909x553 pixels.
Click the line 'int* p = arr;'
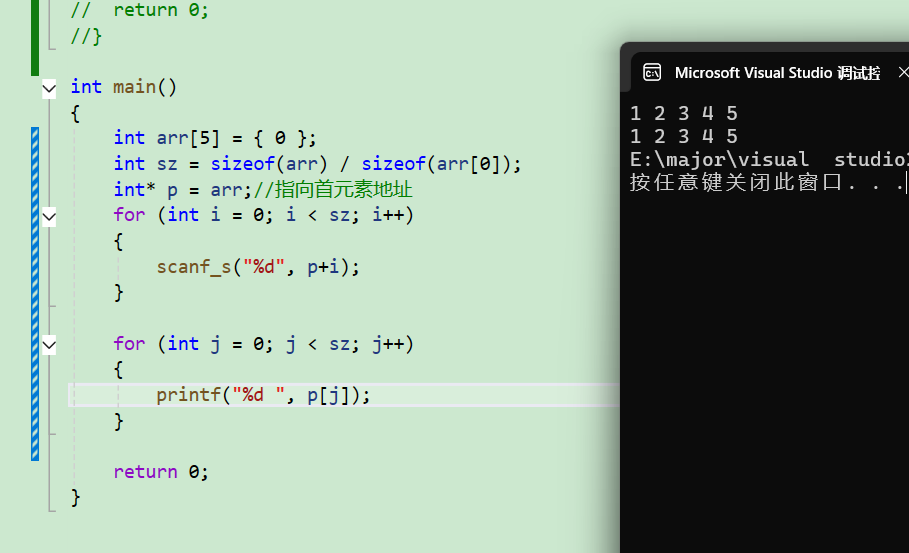183,190
